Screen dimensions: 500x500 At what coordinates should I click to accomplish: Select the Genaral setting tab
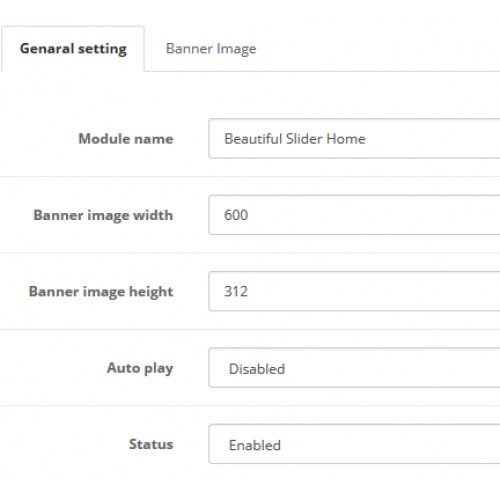click(x=73, y=49)
